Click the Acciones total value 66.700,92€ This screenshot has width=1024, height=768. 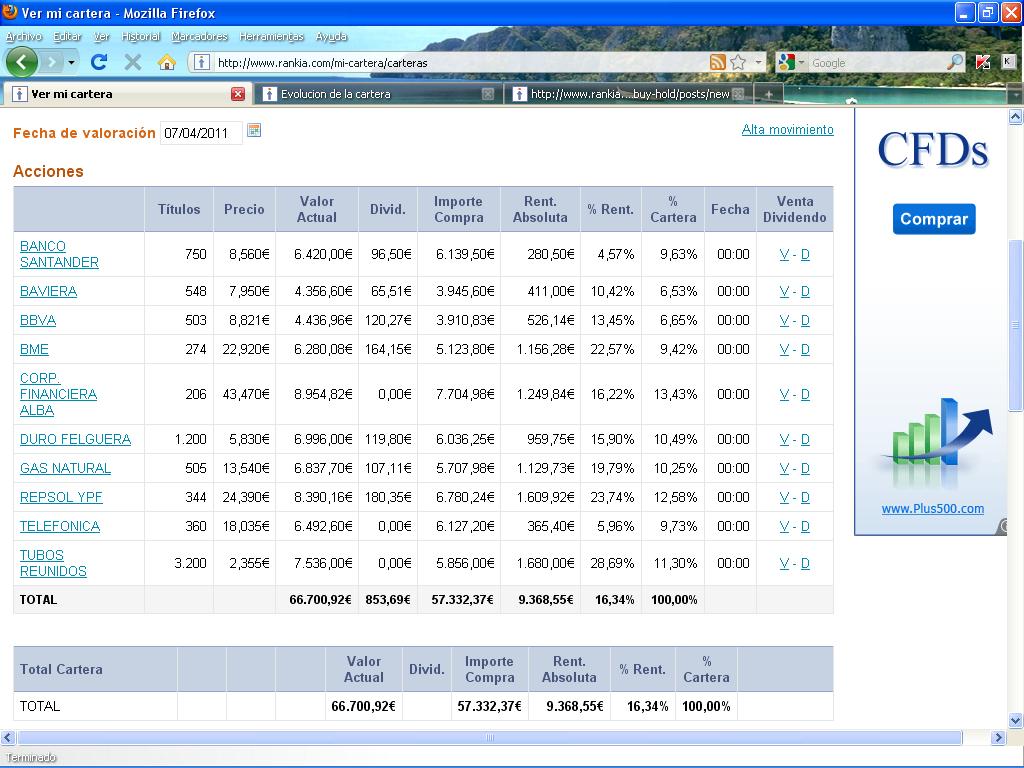[x=320, y=600]
